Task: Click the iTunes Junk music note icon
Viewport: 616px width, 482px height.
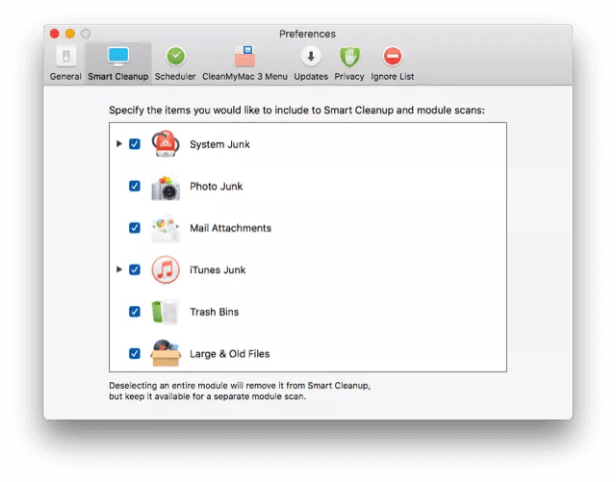Action: (165, 270)
